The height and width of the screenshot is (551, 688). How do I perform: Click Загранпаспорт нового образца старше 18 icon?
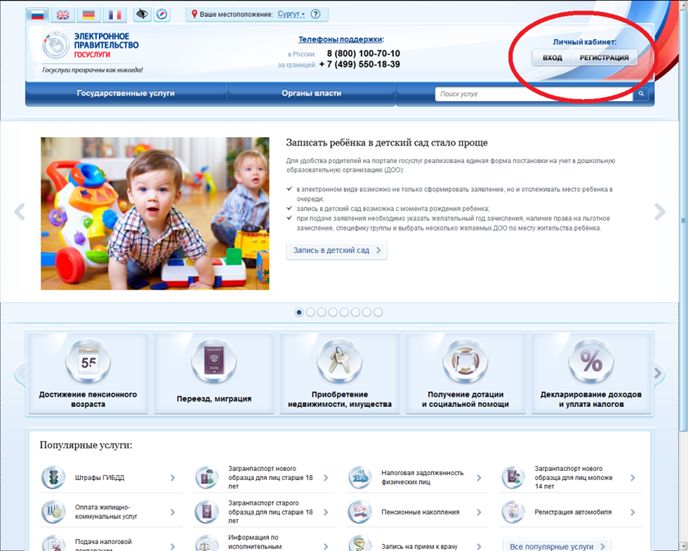click(207, 477)
